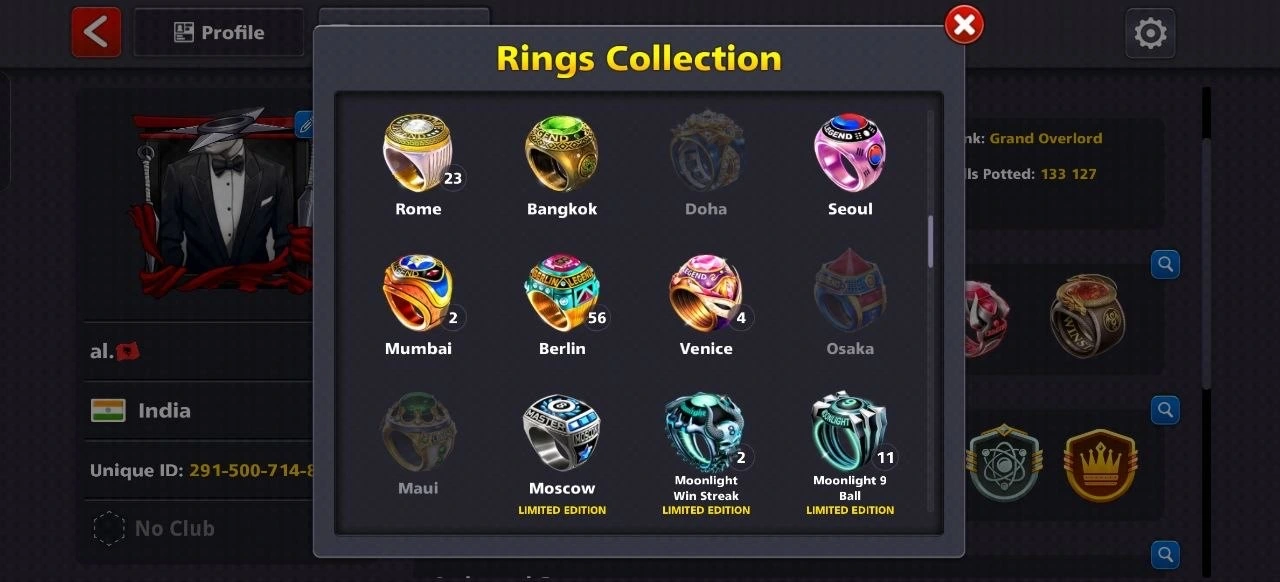Tap the locked Doha ring
The height and width of the screenshot is (582, 1280).
(x=706, y=153)
